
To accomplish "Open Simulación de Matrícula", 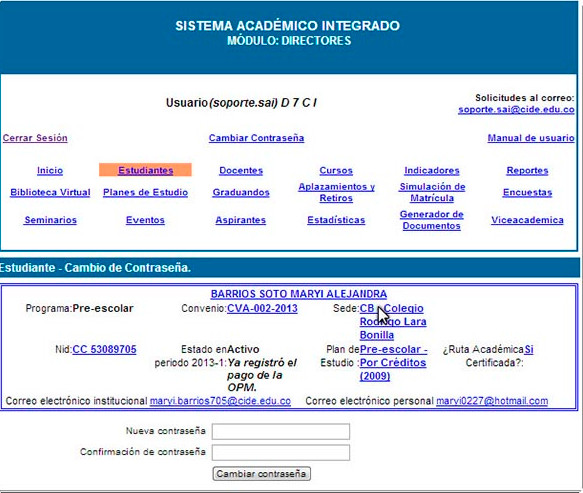I will (432, 192).
